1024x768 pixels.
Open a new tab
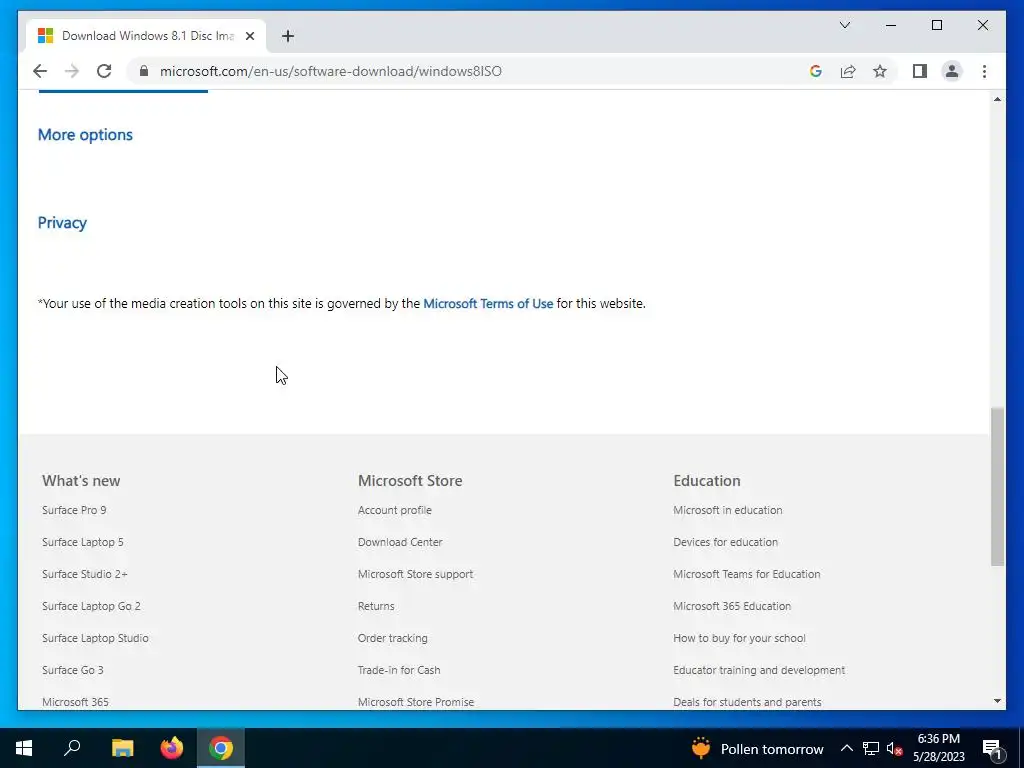[x=288, y=36]
